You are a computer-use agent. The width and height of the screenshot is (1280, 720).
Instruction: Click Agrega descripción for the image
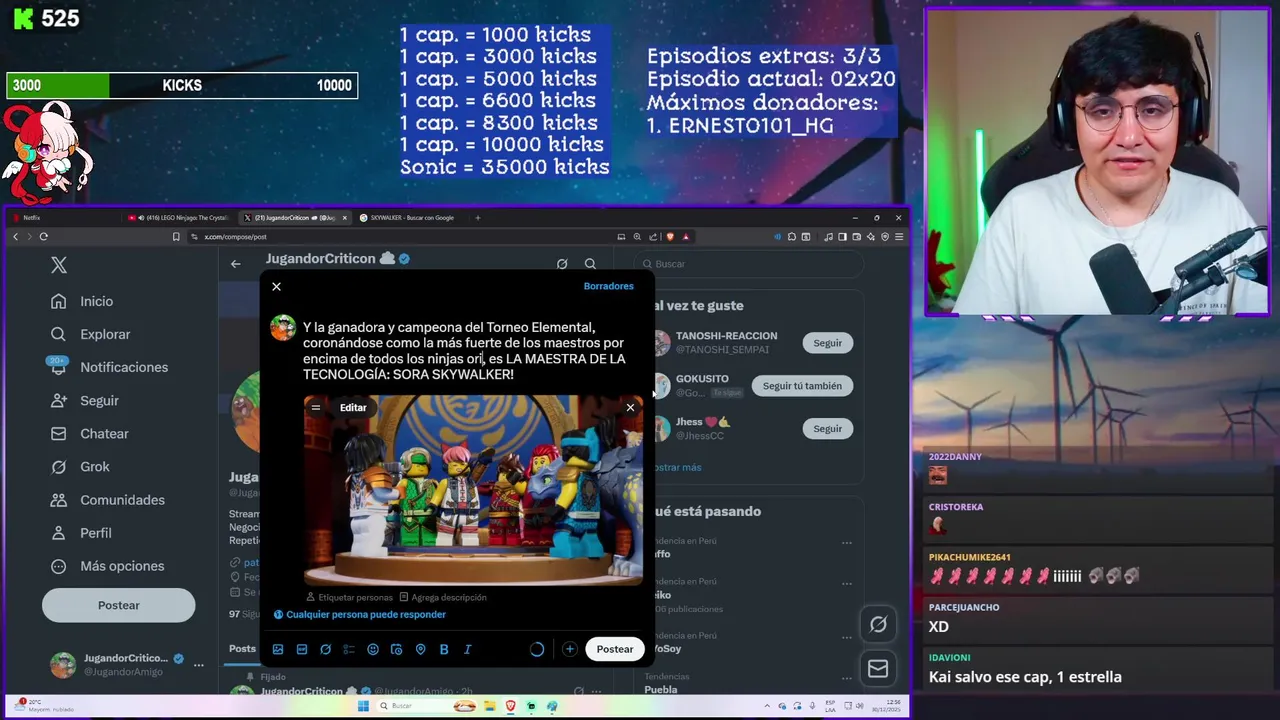tap(443, 597)
